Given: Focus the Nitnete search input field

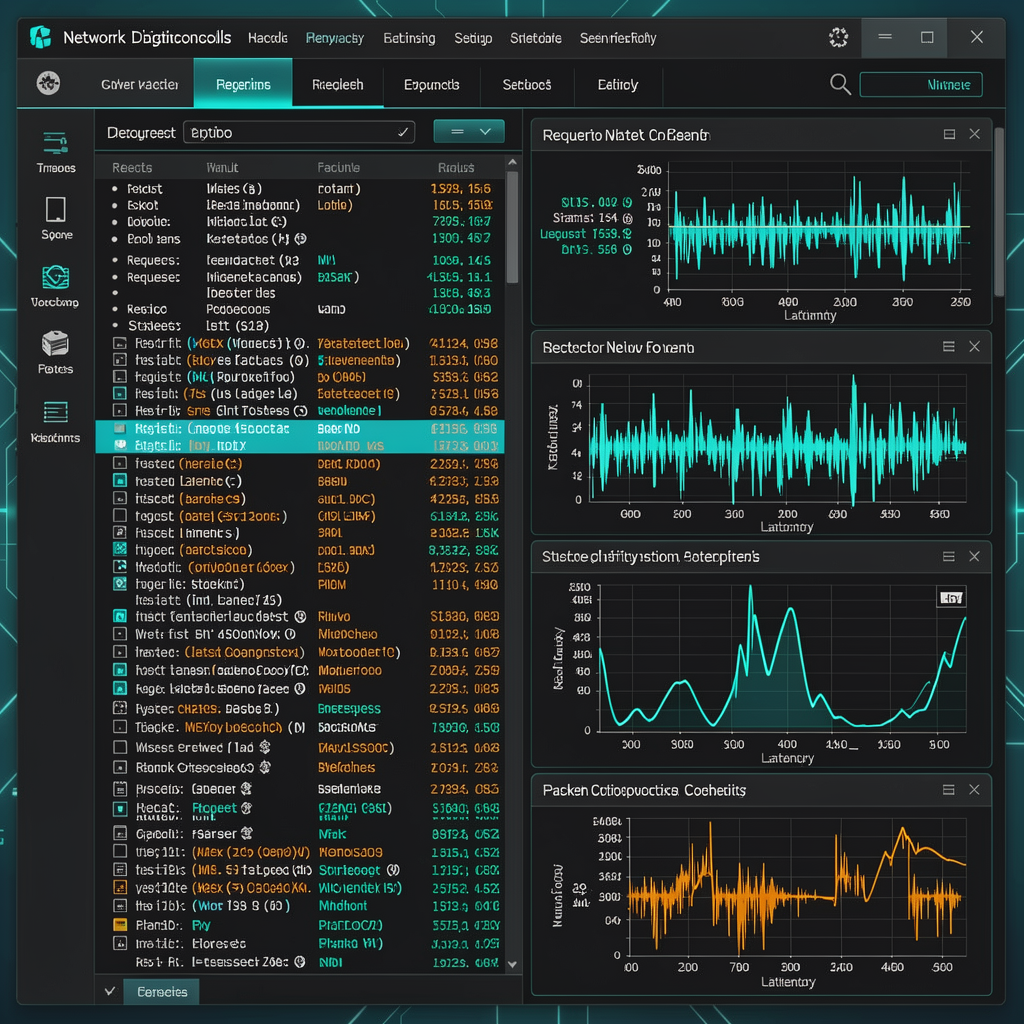Looking at the screenshot, I should 921,84.
